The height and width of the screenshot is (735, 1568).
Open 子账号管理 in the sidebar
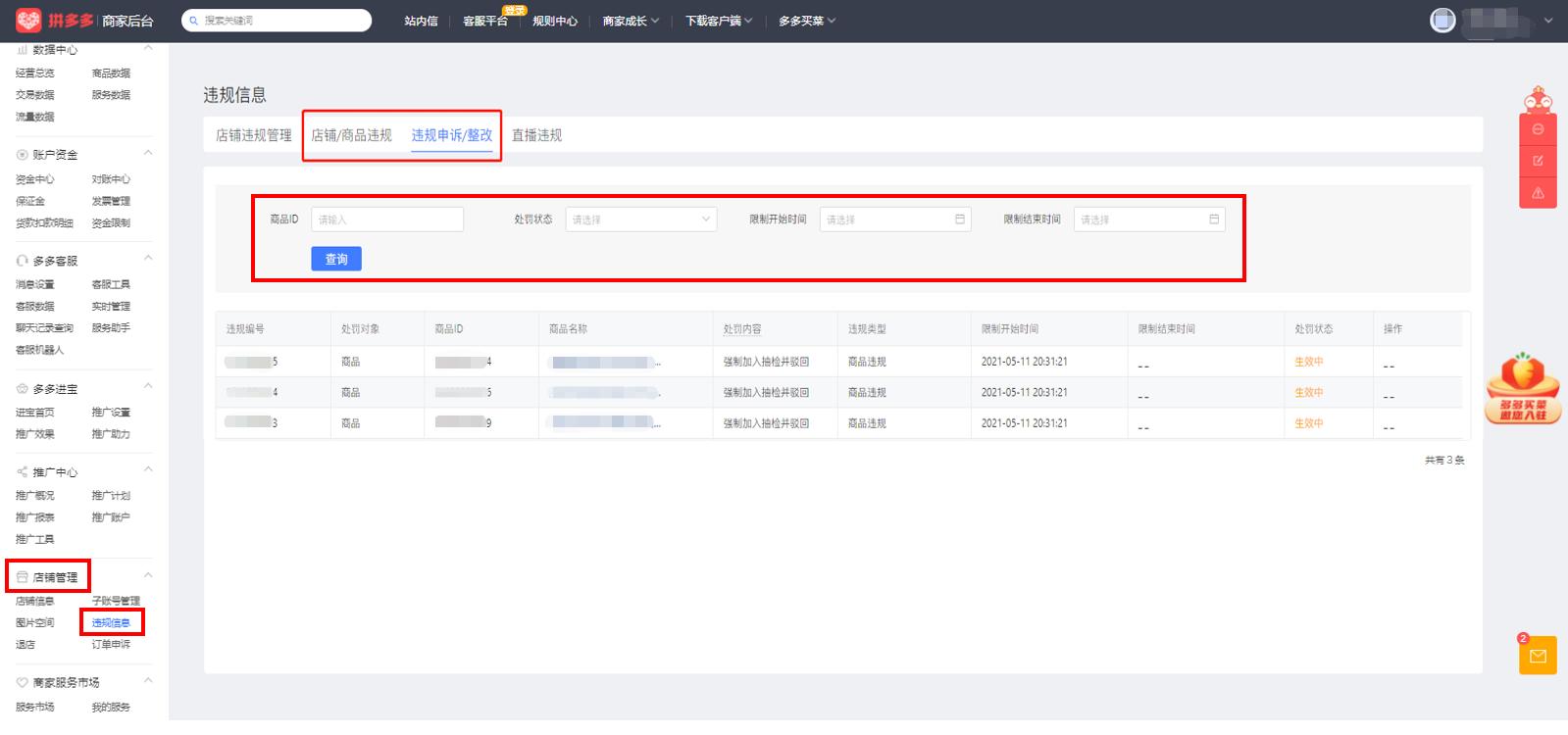pos(116,601)
